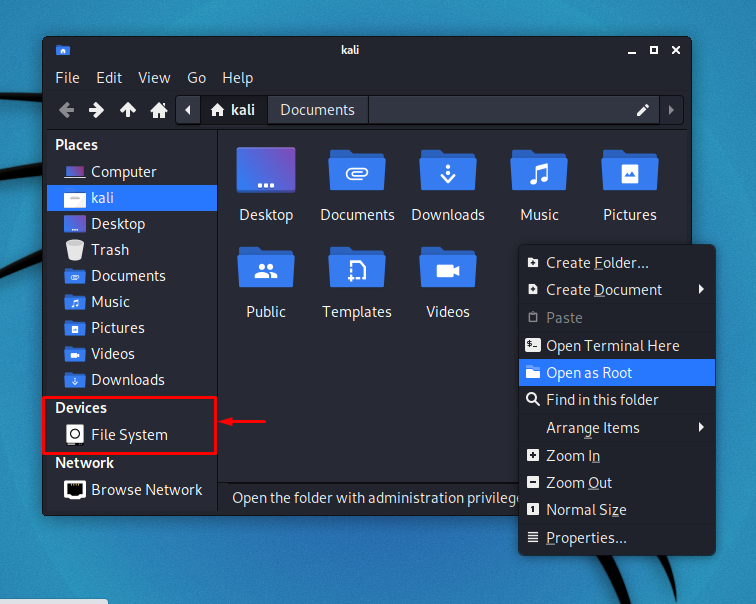Screen dimensions: 756x604
Task: Select File System under Devices
Action: click(x=129, y=435)
